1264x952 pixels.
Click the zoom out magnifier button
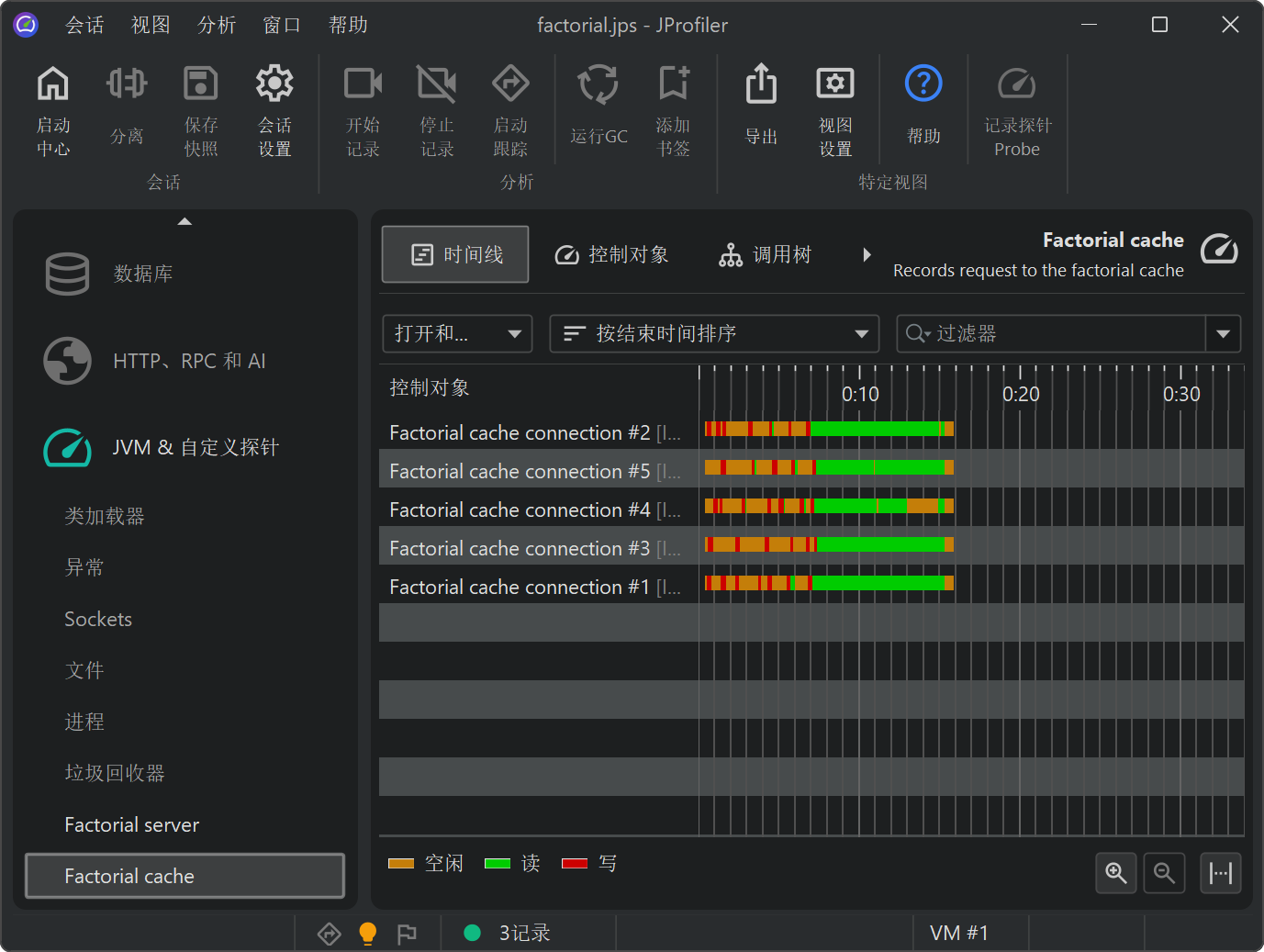pyautogui.click(x=1164, y=872)
